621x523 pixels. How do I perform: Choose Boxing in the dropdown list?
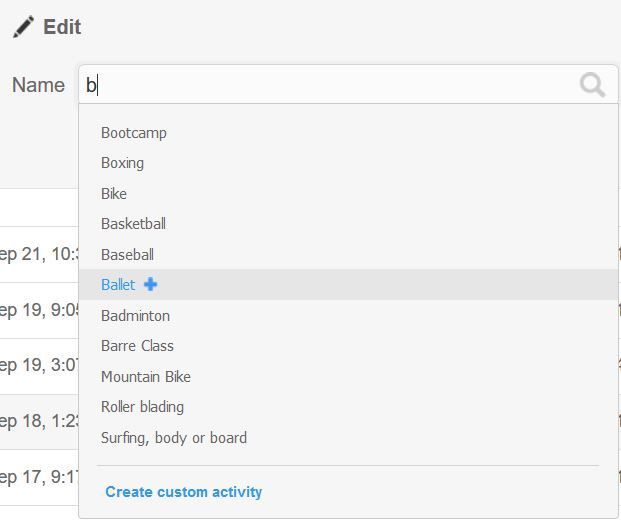click(122, 163)
